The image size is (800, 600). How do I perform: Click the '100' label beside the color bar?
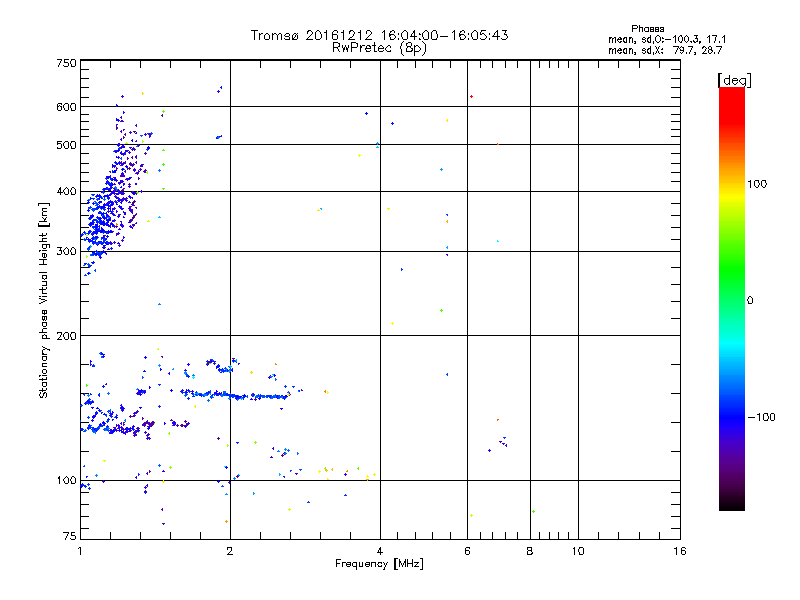[x=757, y=184]
